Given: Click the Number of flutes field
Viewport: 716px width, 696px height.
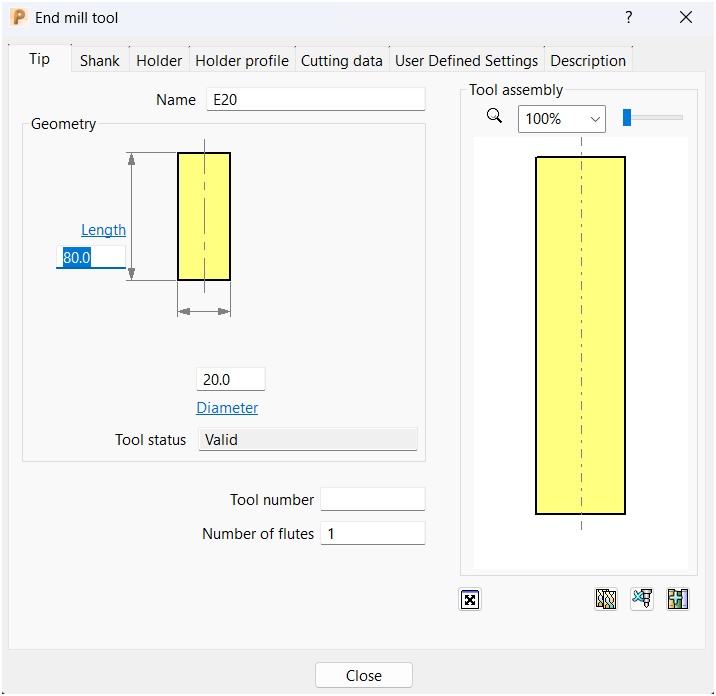Looking at the screenshot, I should (373, 533).
